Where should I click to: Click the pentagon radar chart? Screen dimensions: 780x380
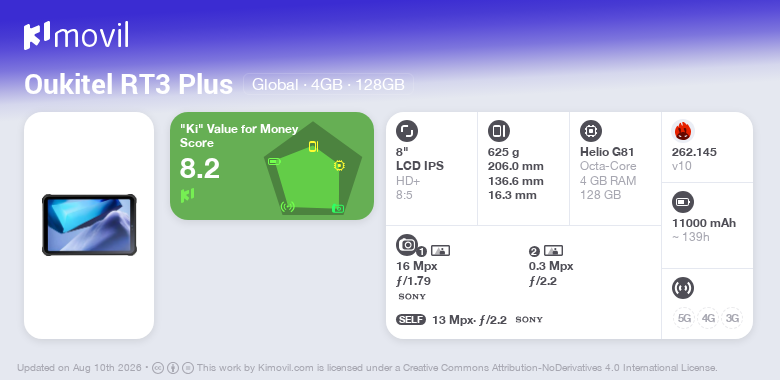point(313,169)
